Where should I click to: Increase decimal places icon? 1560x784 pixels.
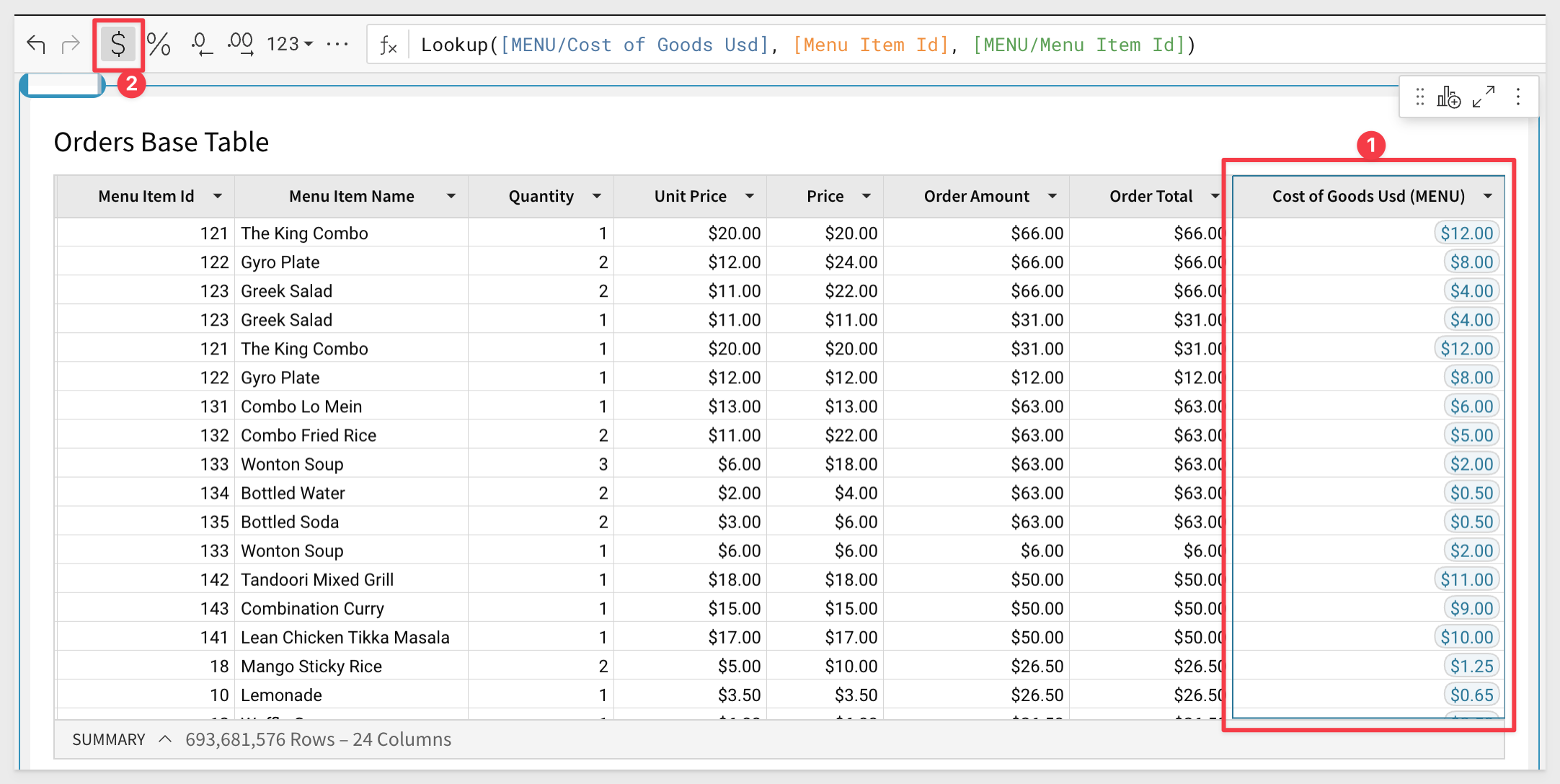pyautogui.click(x=240, y=45)
